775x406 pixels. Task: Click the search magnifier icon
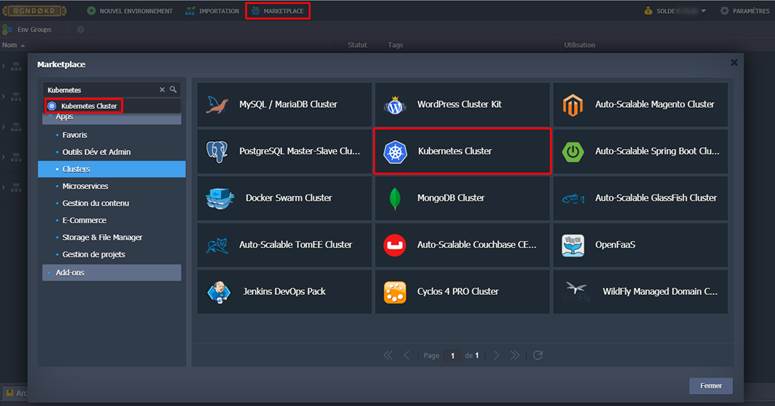click(173, 90)
